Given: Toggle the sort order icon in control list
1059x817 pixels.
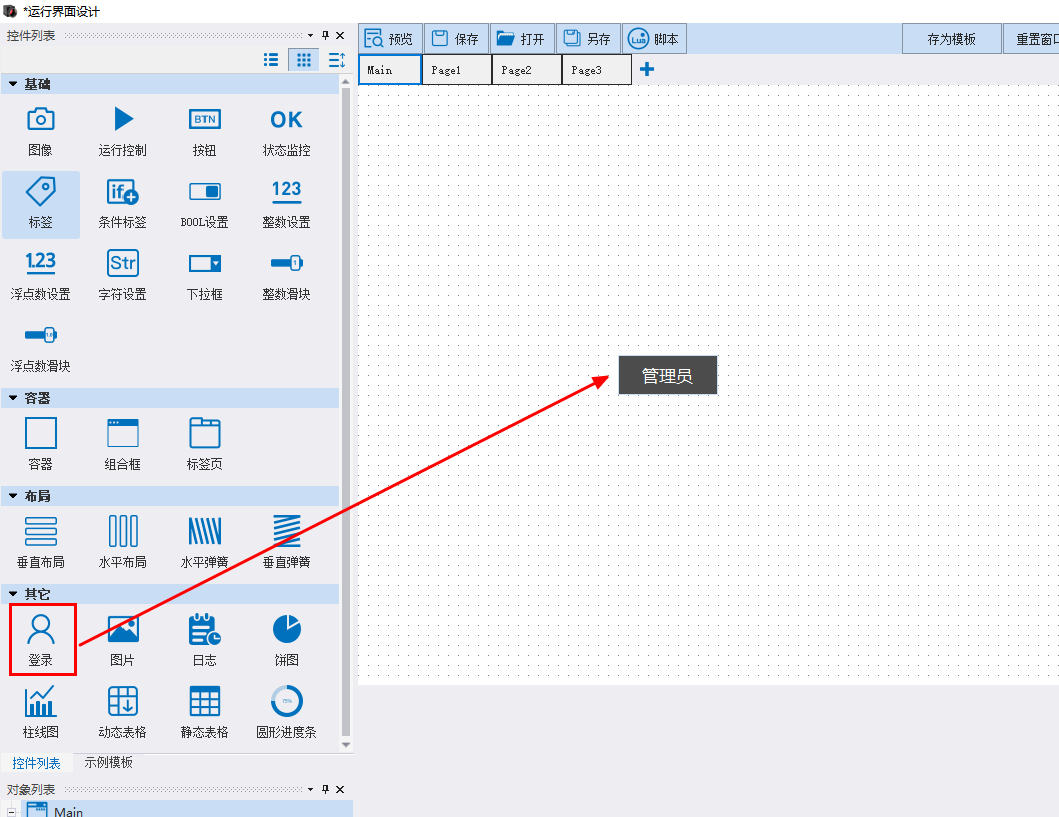Looking at the screenshot, I should click(x=336, y=60).
